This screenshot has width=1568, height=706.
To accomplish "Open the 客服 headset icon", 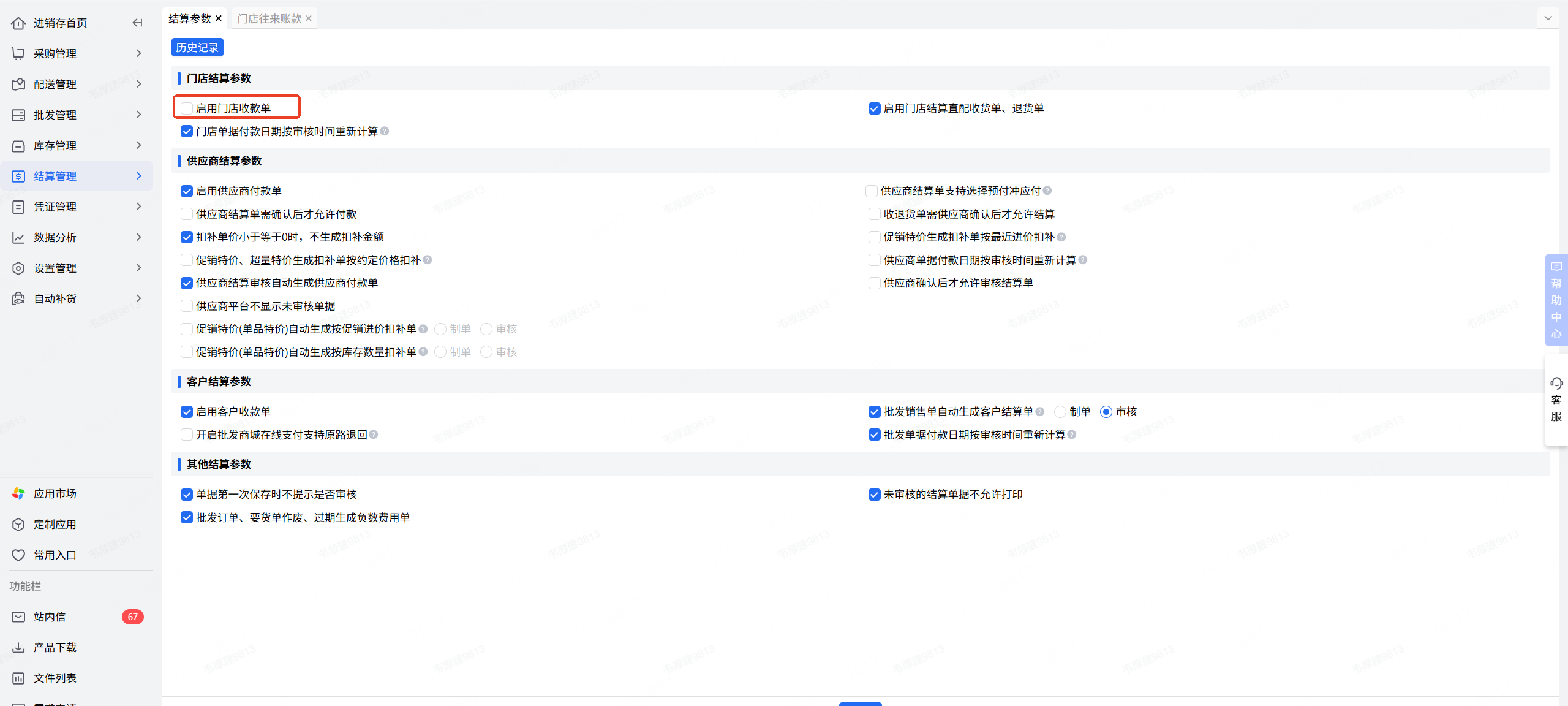I will 1556,384.
